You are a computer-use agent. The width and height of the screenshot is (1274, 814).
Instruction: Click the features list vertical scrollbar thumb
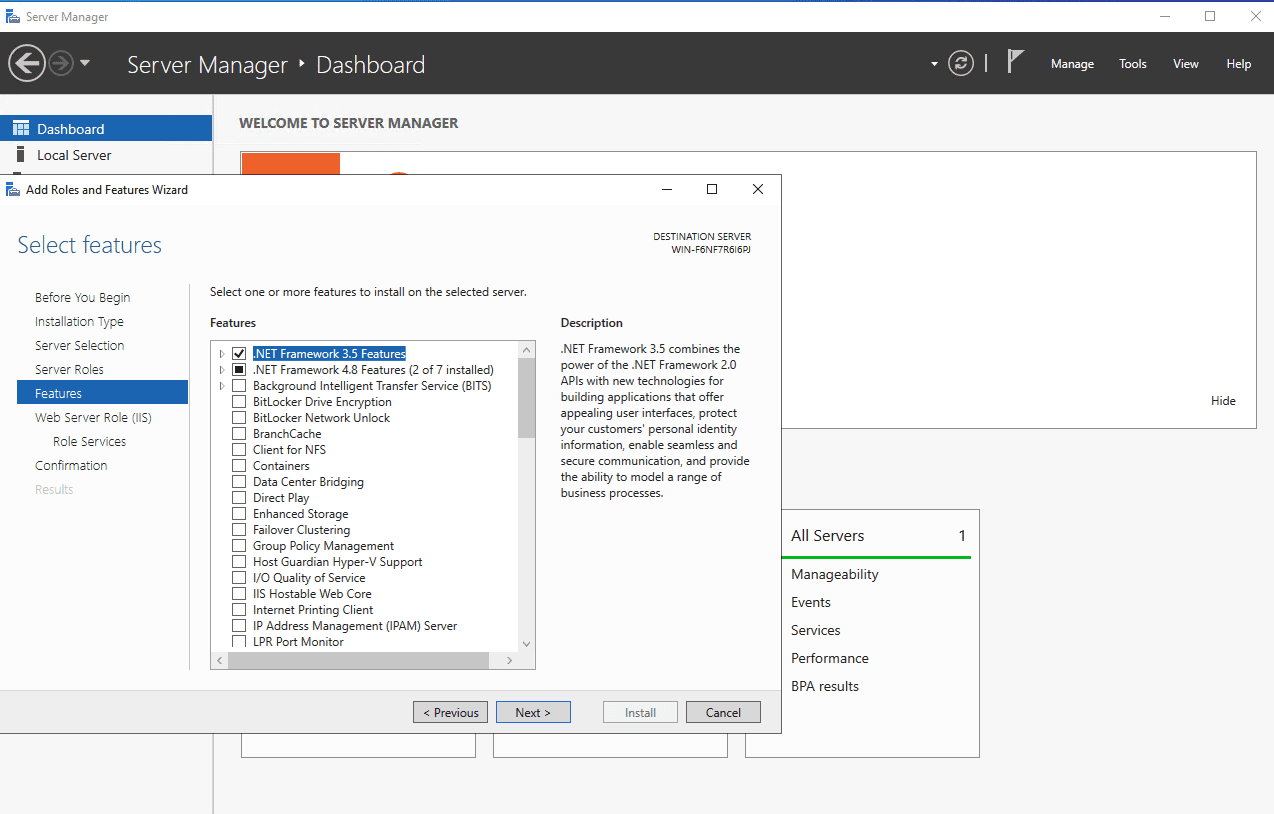point(526,398)
